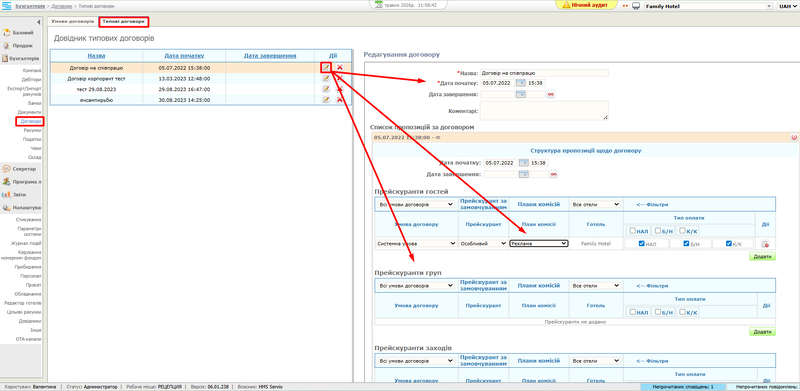Open calendar for proposition 'Дата початку'
This screenshot has width=800, height=391.
[523, 163]
